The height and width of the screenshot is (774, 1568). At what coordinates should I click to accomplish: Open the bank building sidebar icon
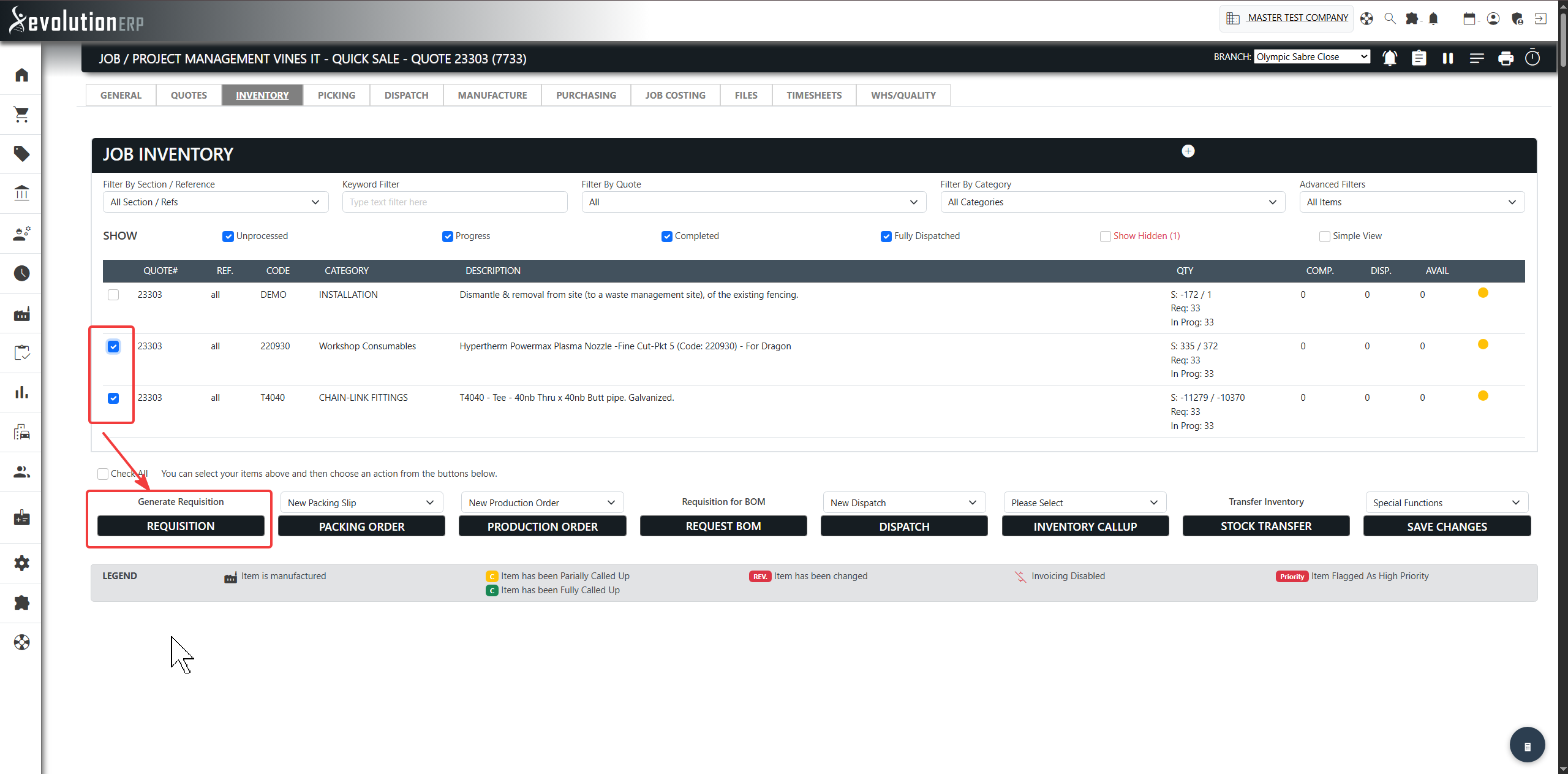tap(22, 193)
